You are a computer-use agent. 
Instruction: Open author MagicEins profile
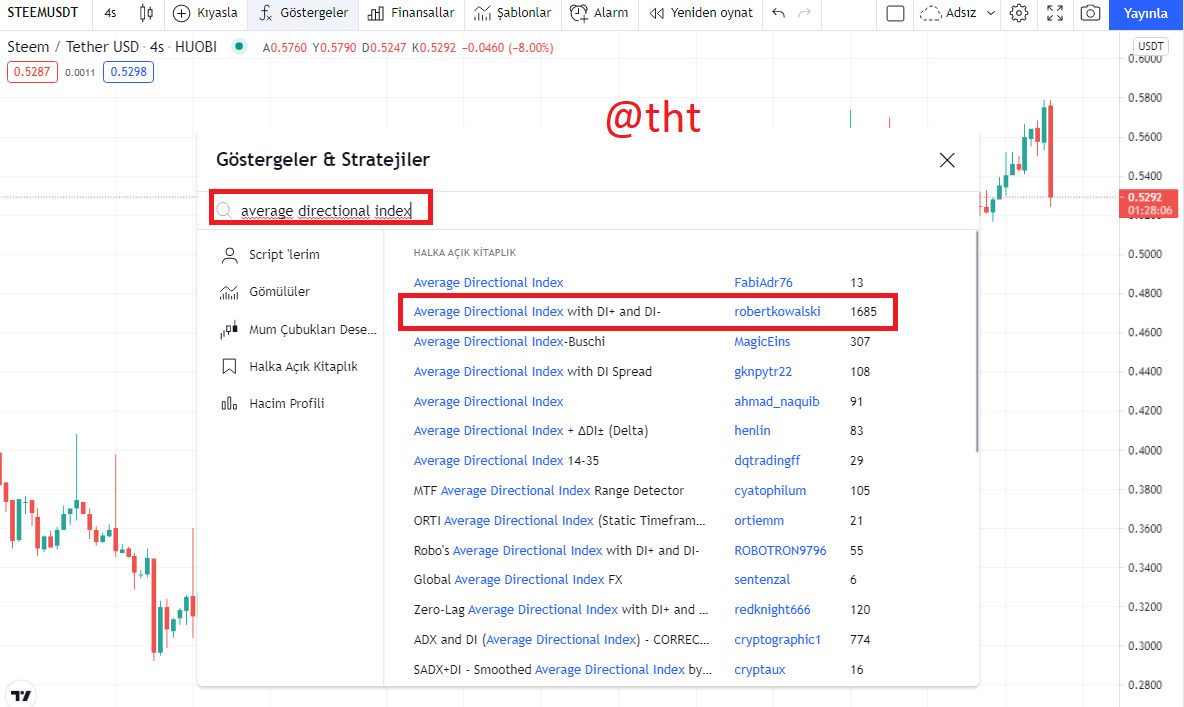(762, 341)
